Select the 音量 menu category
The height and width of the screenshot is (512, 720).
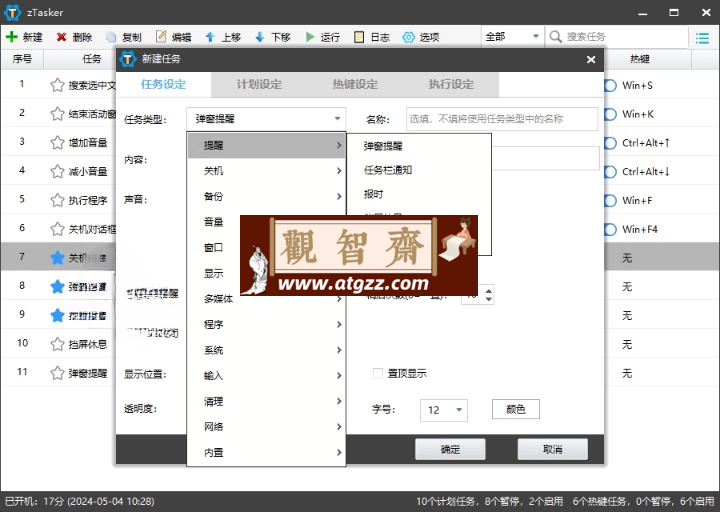click(214, 222)
